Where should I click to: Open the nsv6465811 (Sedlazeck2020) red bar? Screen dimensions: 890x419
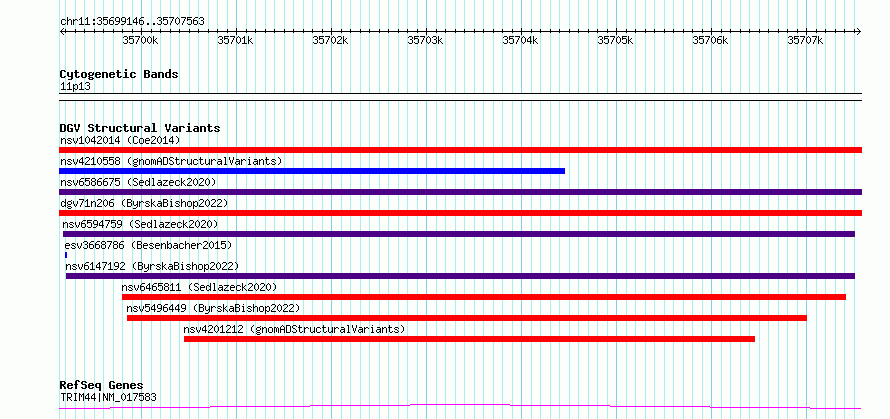coord(484,297)
